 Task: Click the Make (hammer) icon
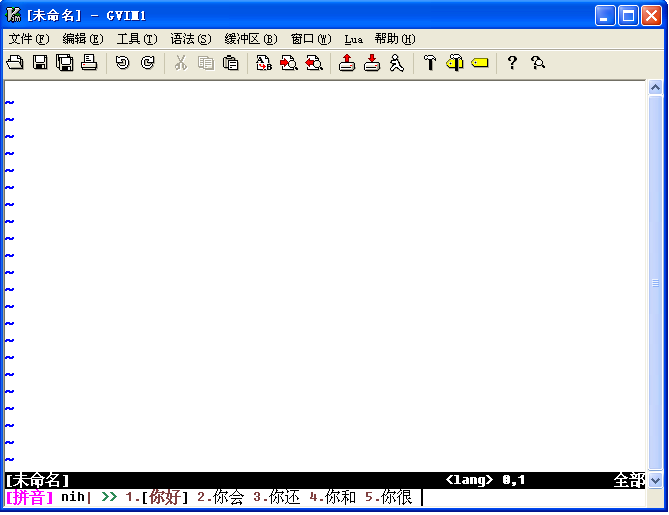(x=430, y=63)
